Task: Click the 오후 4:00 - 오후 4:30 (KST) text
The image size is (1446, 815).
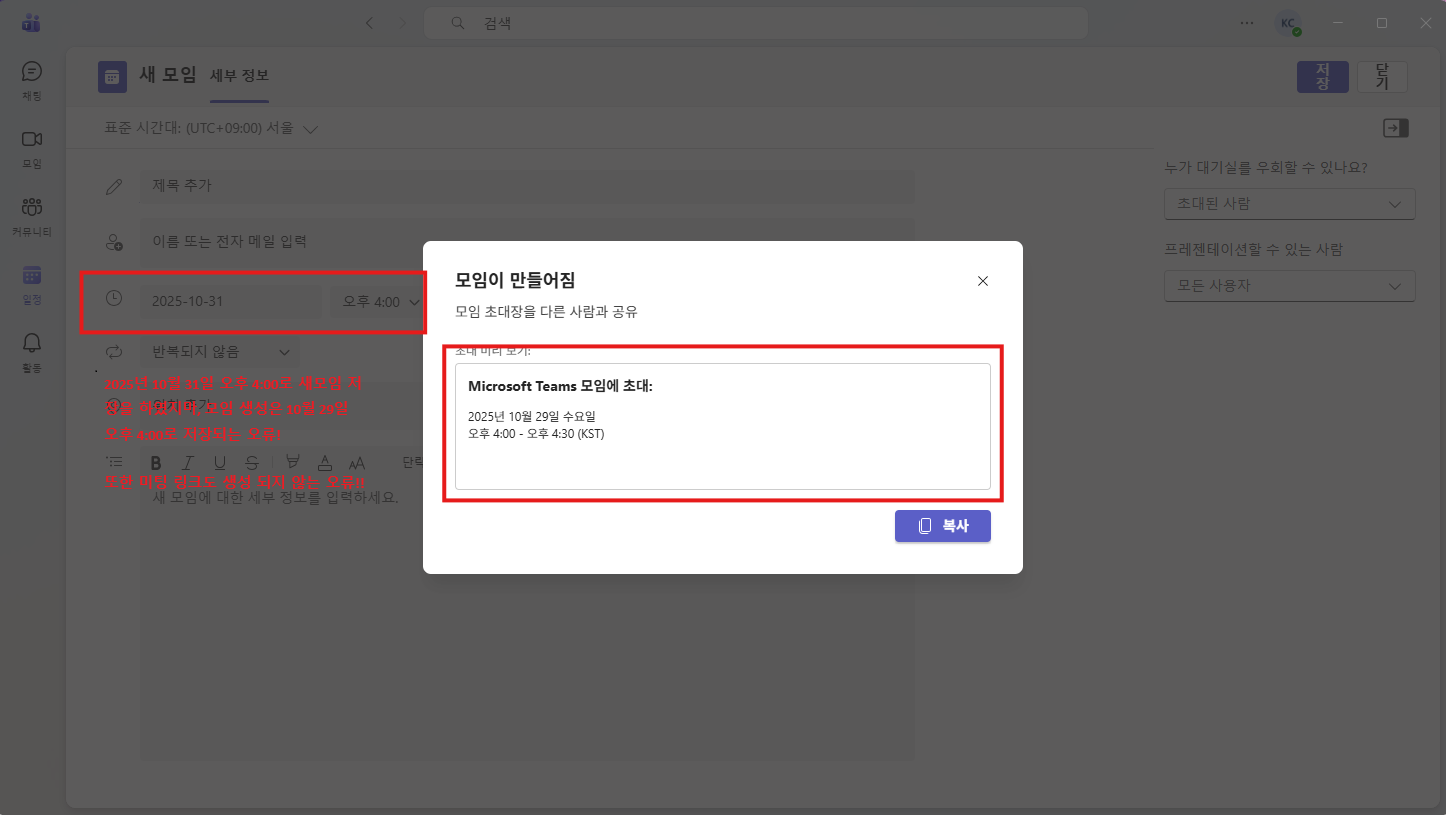Action: pyautogui.click(x=536, y=434)
